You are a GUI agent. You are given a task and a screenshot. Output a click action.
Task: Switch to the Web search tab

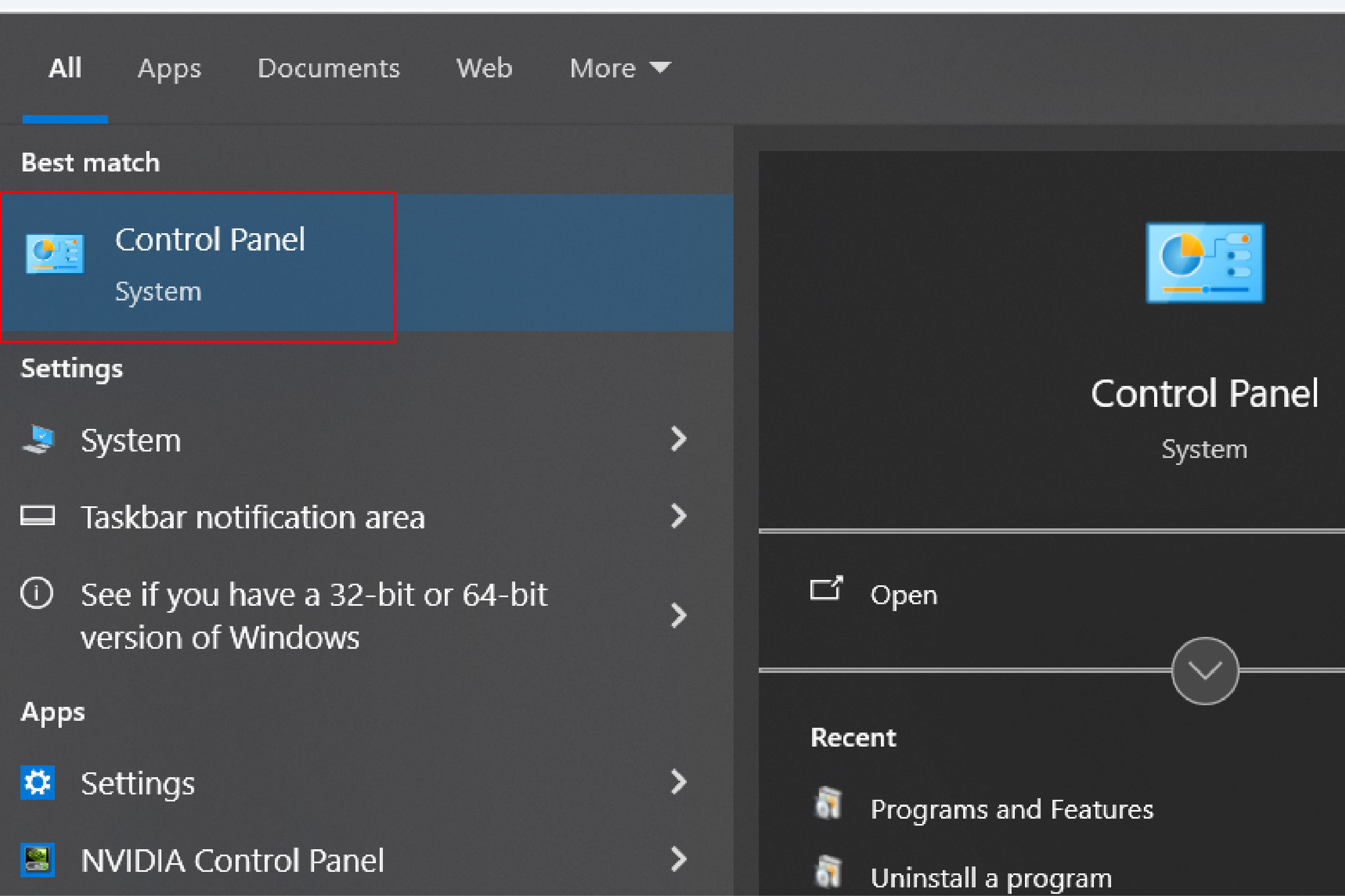tap(484, 68)
